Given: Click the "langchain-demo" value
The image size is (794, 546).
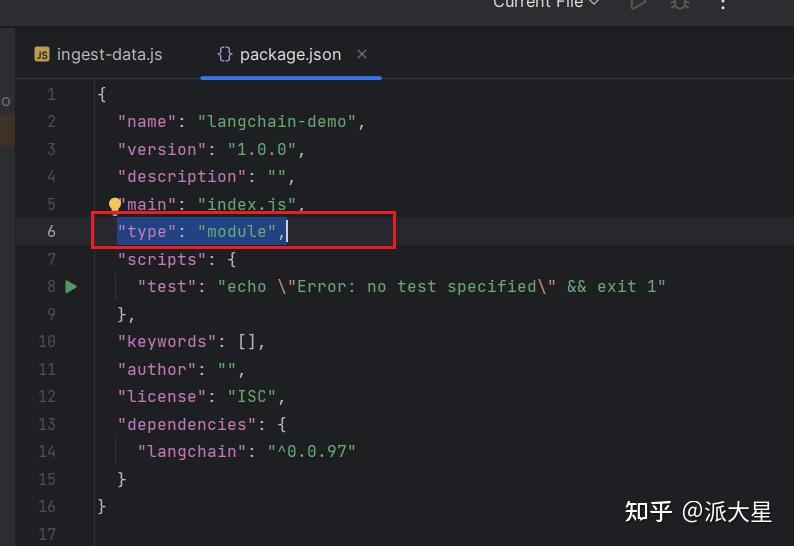Looking at the screenshot, I should (276, 122).
